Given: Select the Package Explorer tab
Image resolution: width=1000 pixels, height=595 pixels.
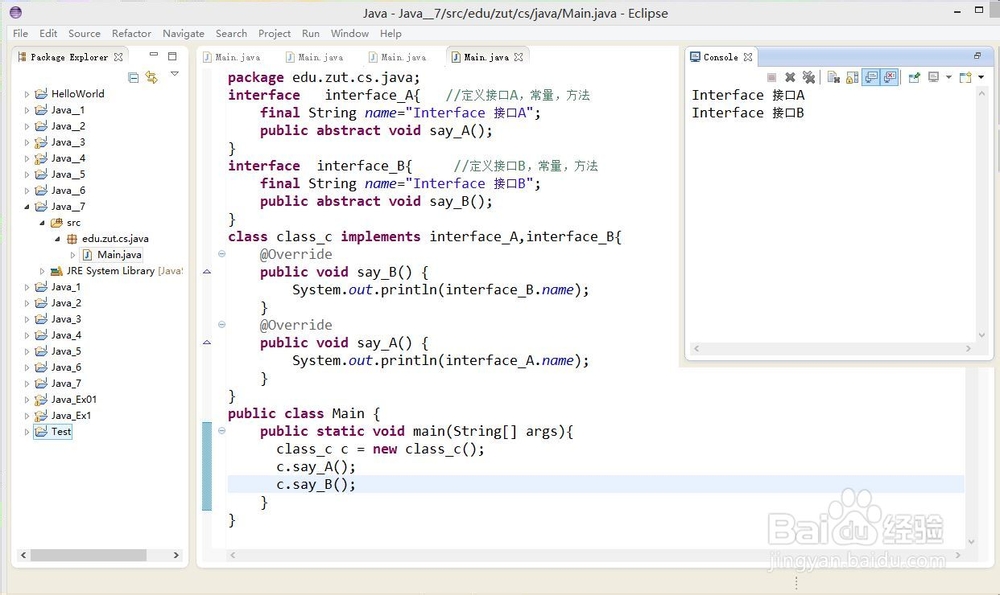Looking at the screenshot, I should click(69, 57).
